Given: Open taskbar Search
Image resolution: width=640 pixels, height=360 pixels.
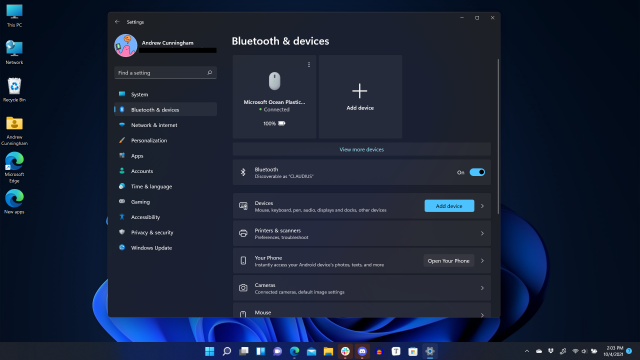Looking at the screenshot, I should point(227,351).
